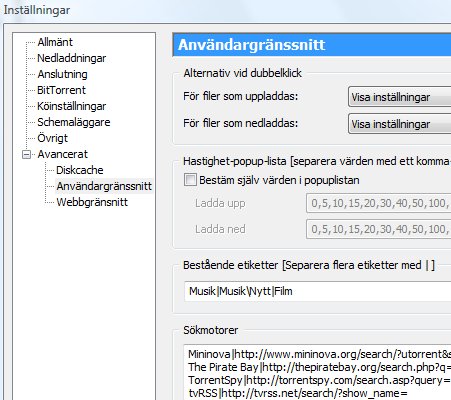451x400 pixels.
Task: Open the BitTorrent settings page
Action: click(61, 90)
